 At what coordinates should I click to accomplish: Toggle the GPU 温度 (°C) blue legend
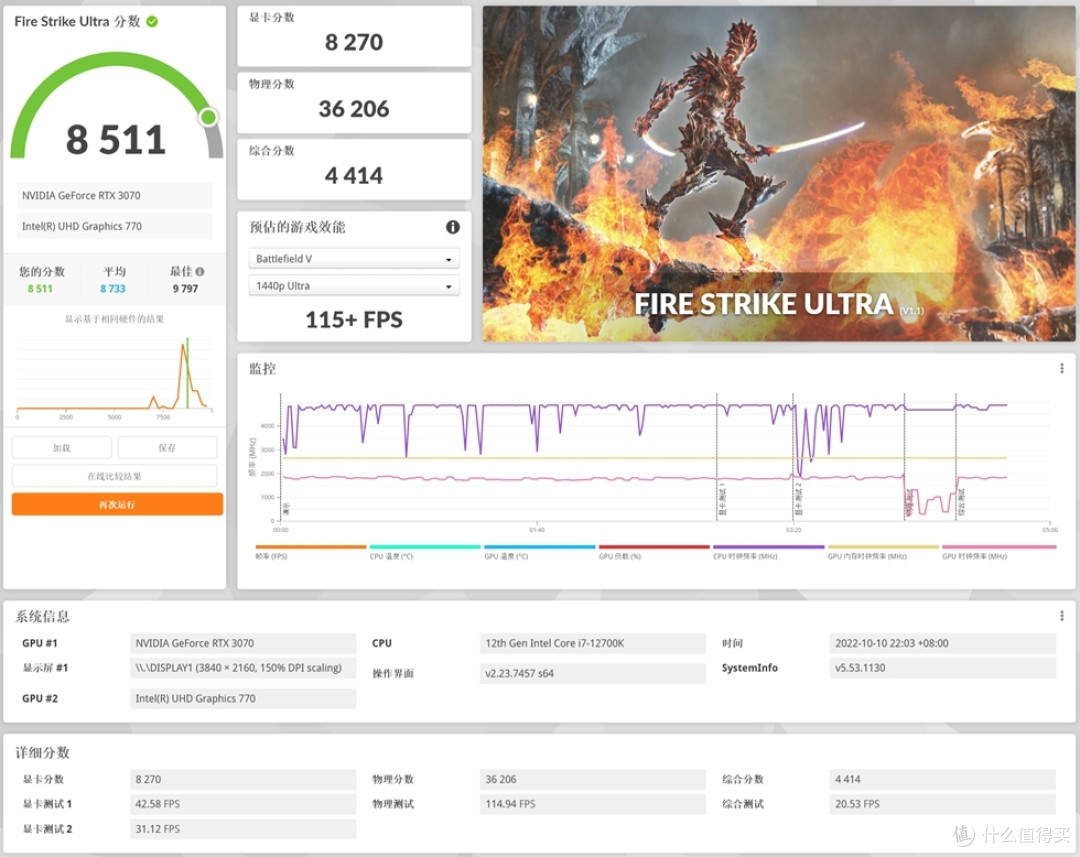pos(539,553)
